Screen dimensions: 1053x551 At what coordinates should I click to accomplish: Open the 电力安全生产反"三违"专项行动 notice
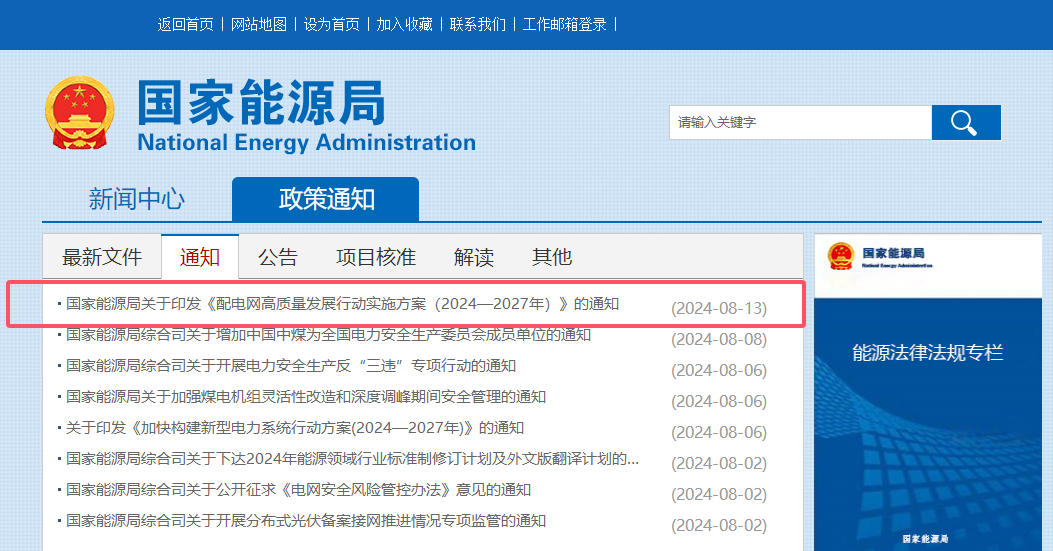pos(291,366)
